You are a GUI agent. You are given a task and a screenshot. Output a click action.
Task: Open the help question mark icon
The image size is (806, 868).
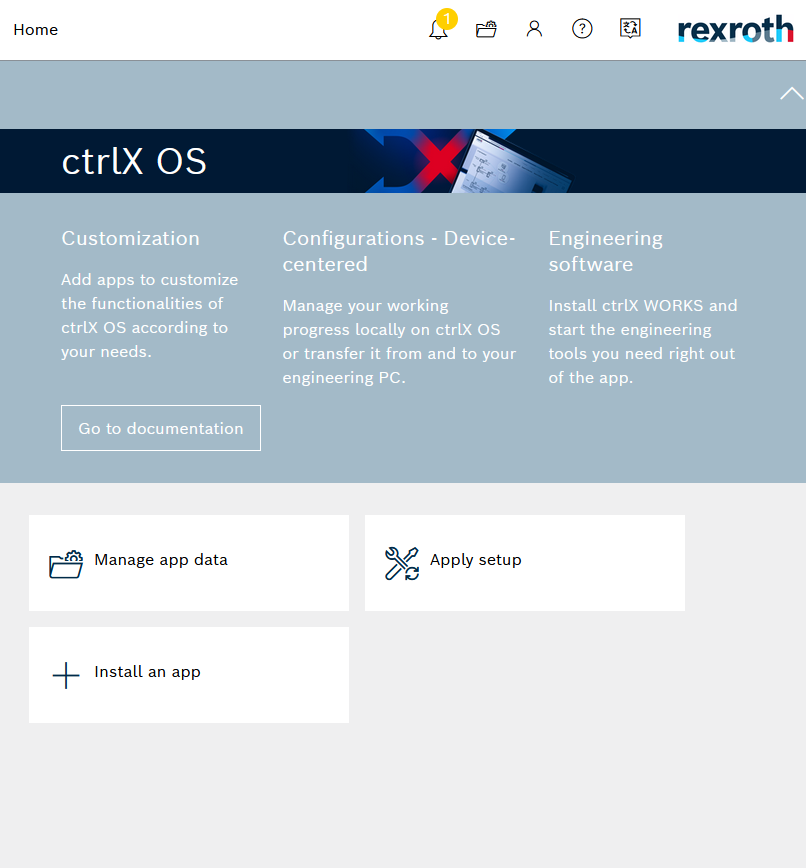click(x=582, y=29)
